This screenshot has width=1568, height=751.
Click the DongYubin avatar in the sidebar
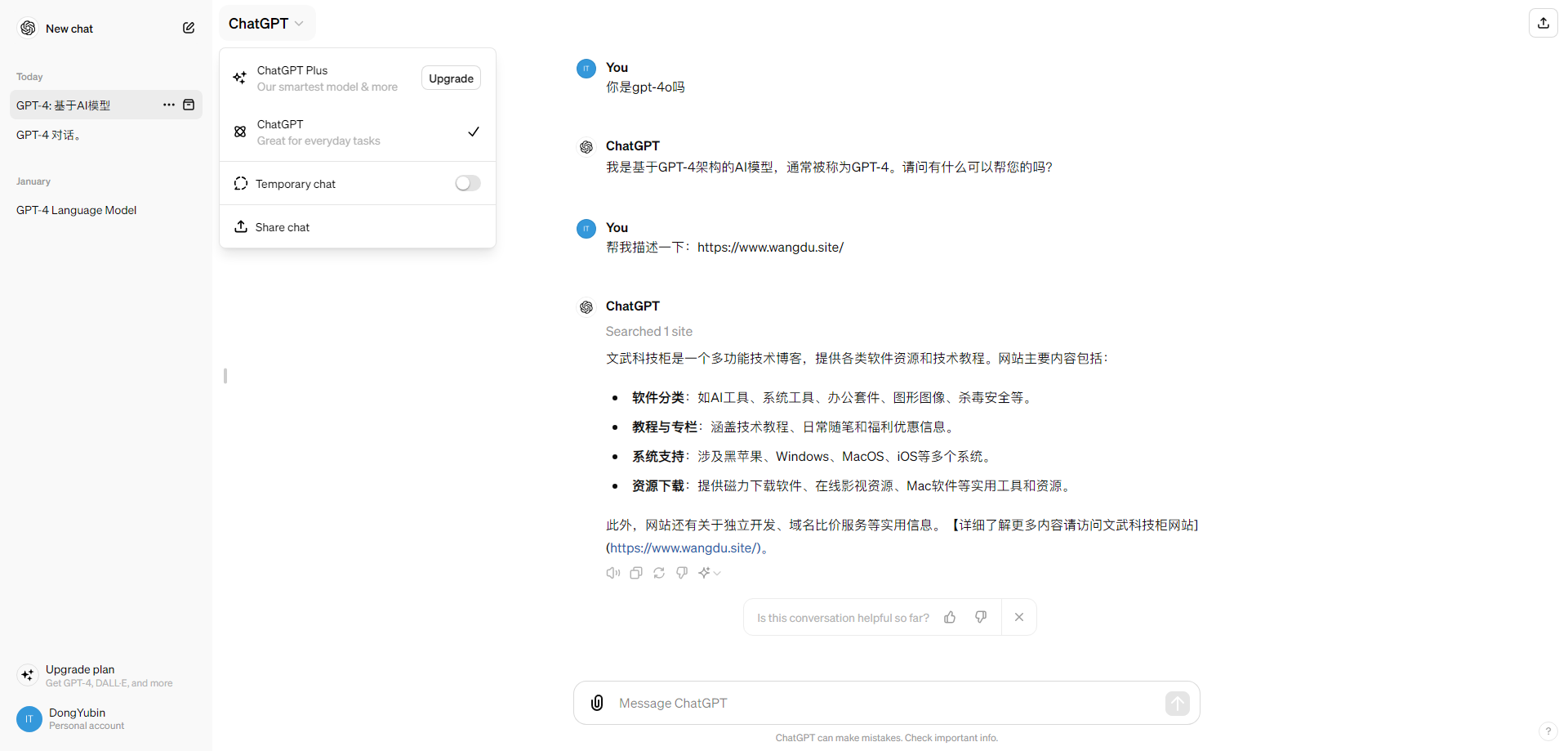(29, 719)
